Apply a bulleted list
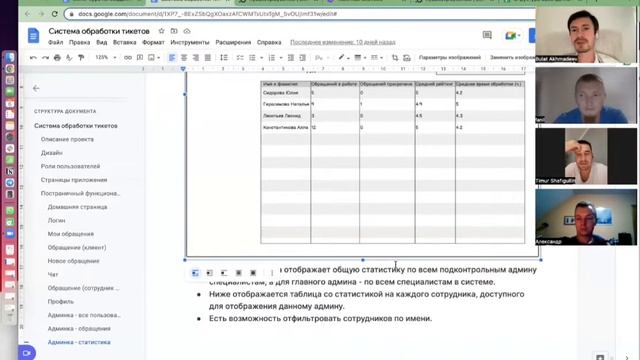Viewport: 640px width, 360px height. 252,58
